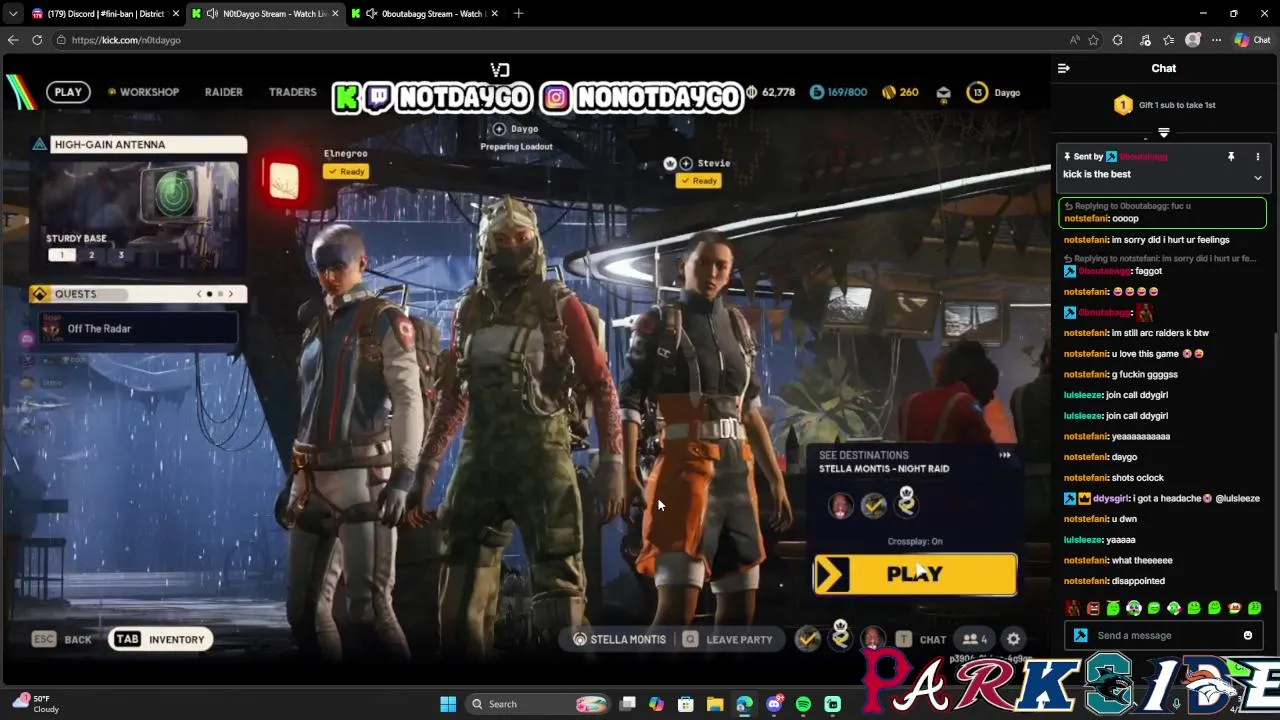
Task: Expand See Destinations arrows
Action: (1004, 456)
